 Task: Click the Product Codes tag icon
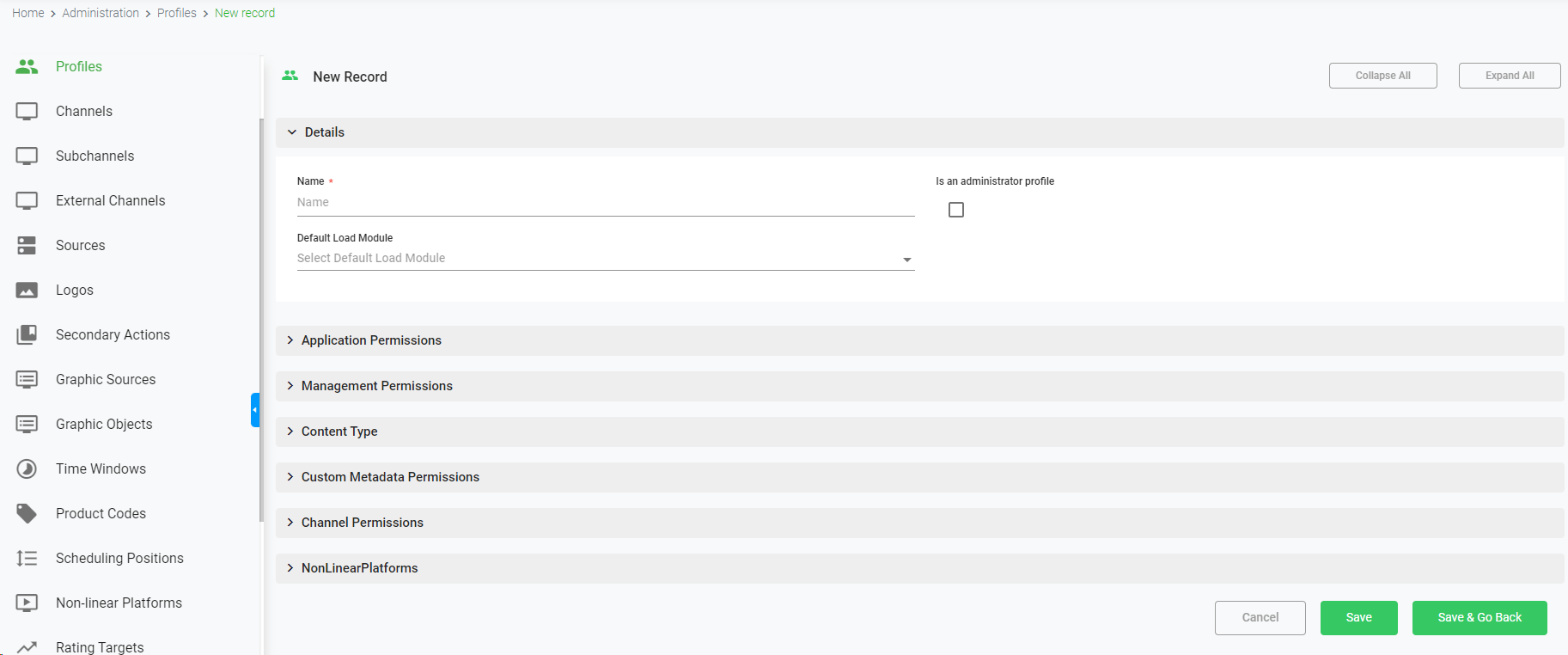[x=27, y=513]
